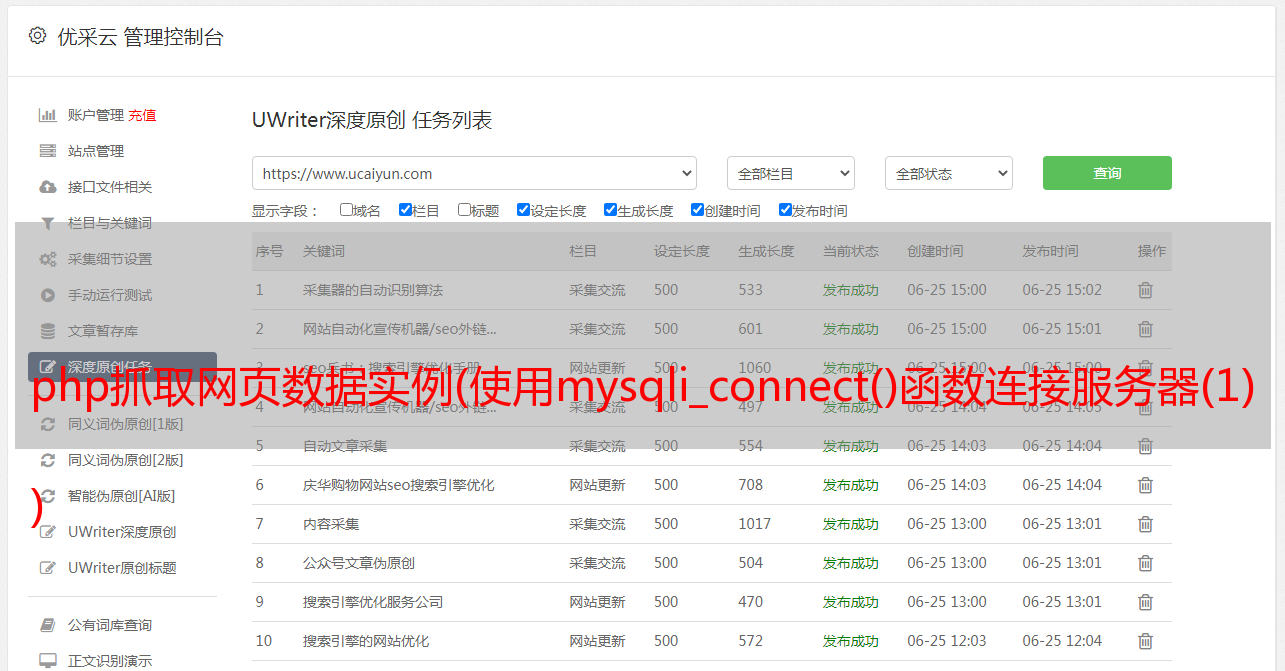Click the 同义词伪原创[2版] refresh icon
The image size is (1285, 671).
[47, 460]
